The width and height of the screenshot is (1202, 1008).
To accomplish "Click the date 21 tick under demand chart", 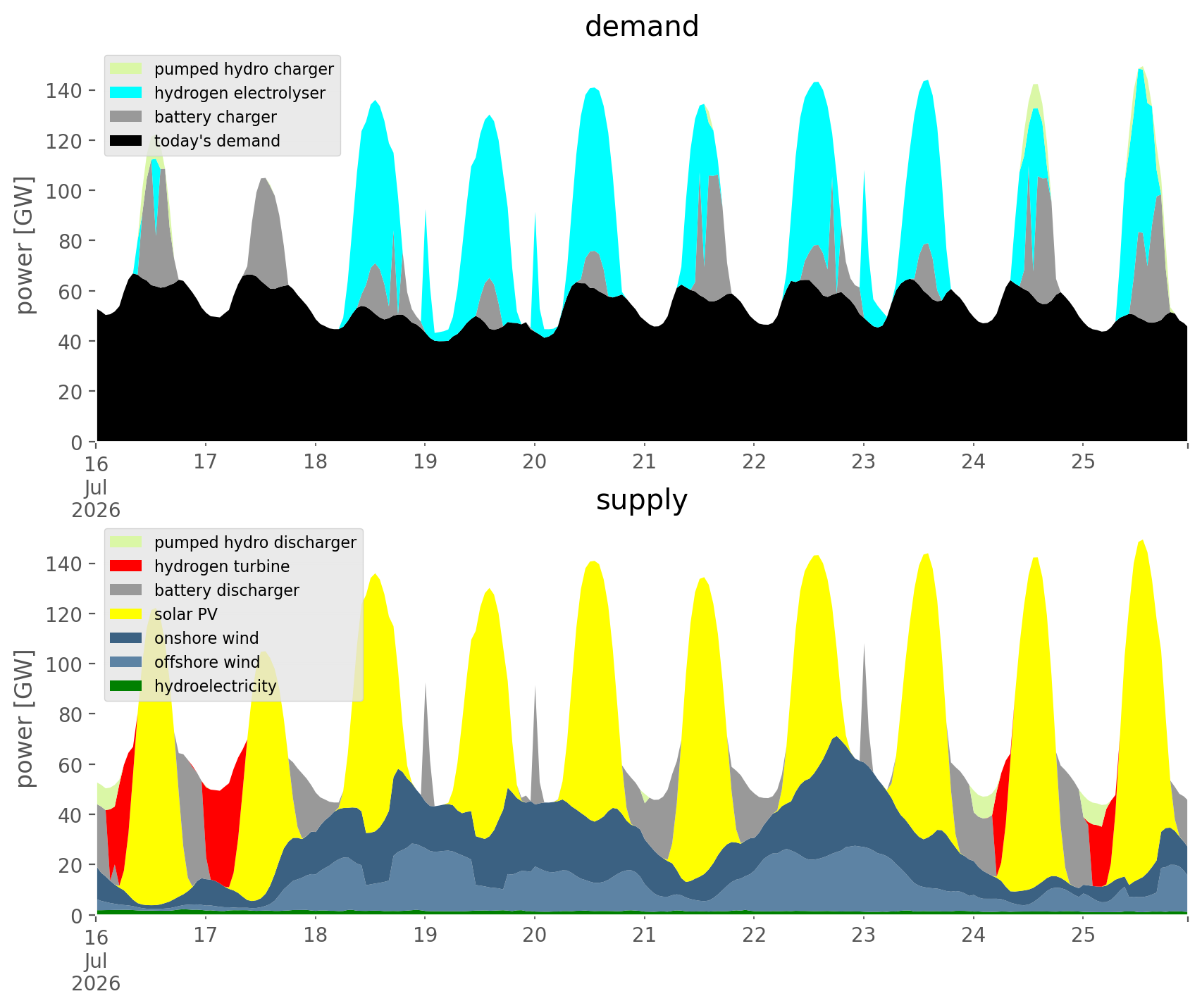I will click(x=644, y=462).
